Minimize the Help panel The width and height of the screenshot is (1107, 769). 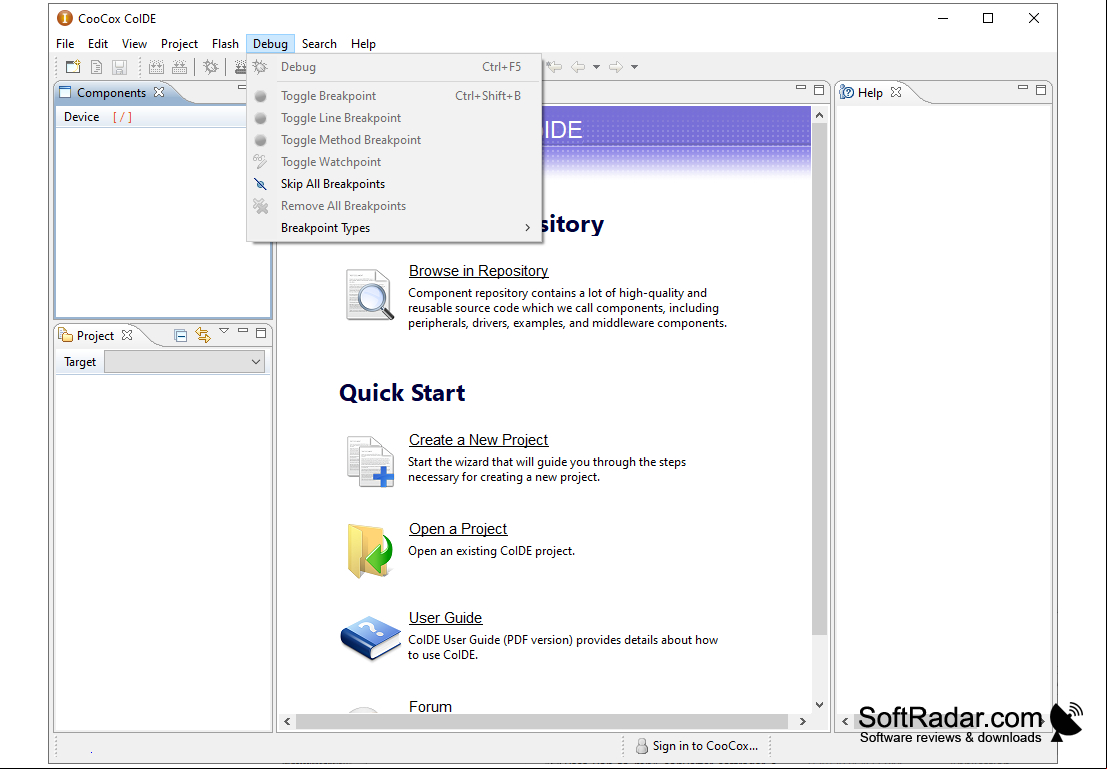click(1022, 88)
